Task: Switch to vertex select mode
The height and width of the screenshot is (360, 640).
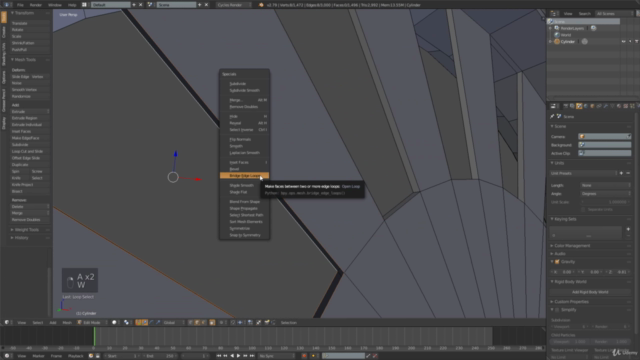Action: [191, 322]
